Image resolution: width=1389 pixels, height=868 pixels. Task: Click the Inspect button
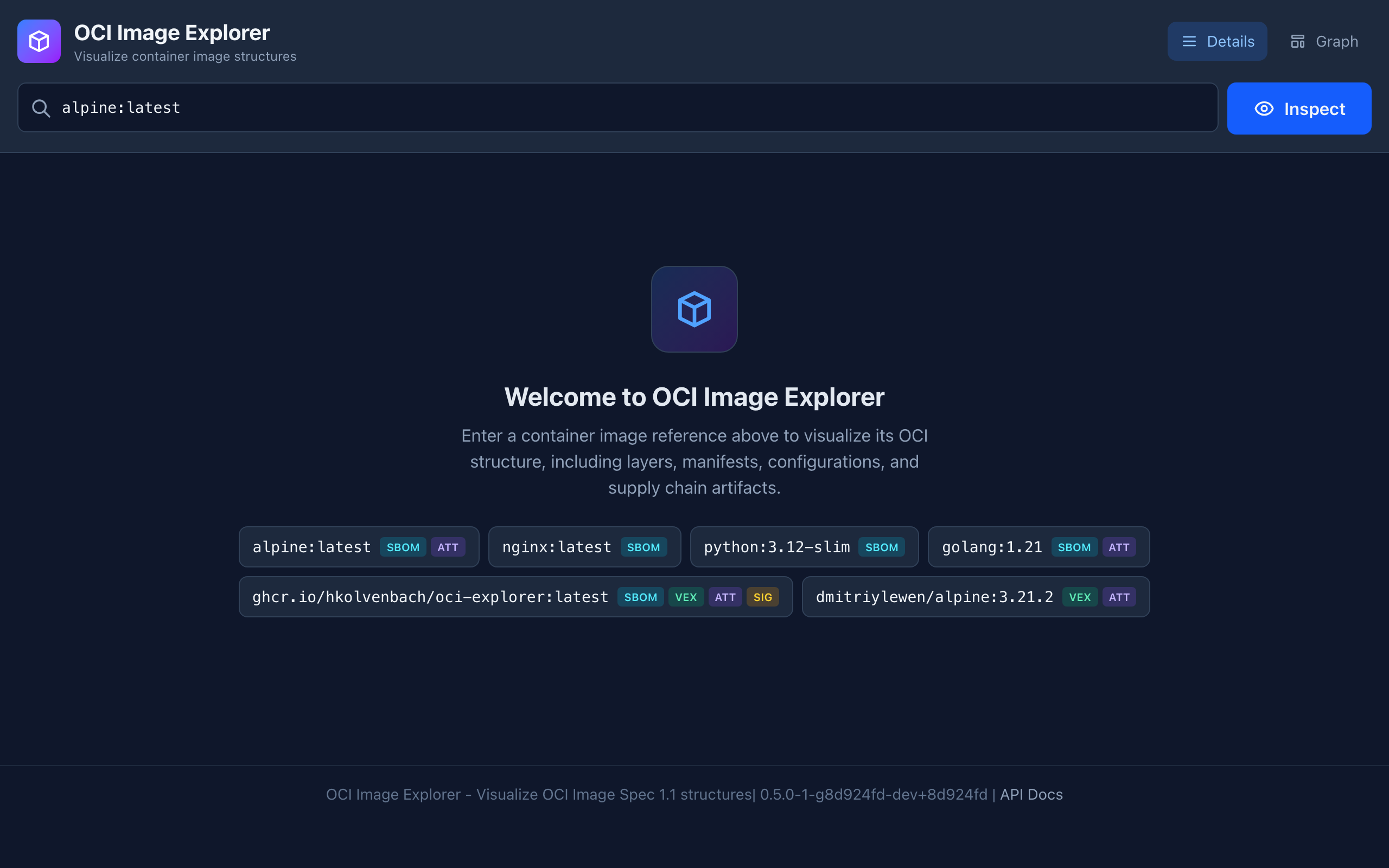1299,108
